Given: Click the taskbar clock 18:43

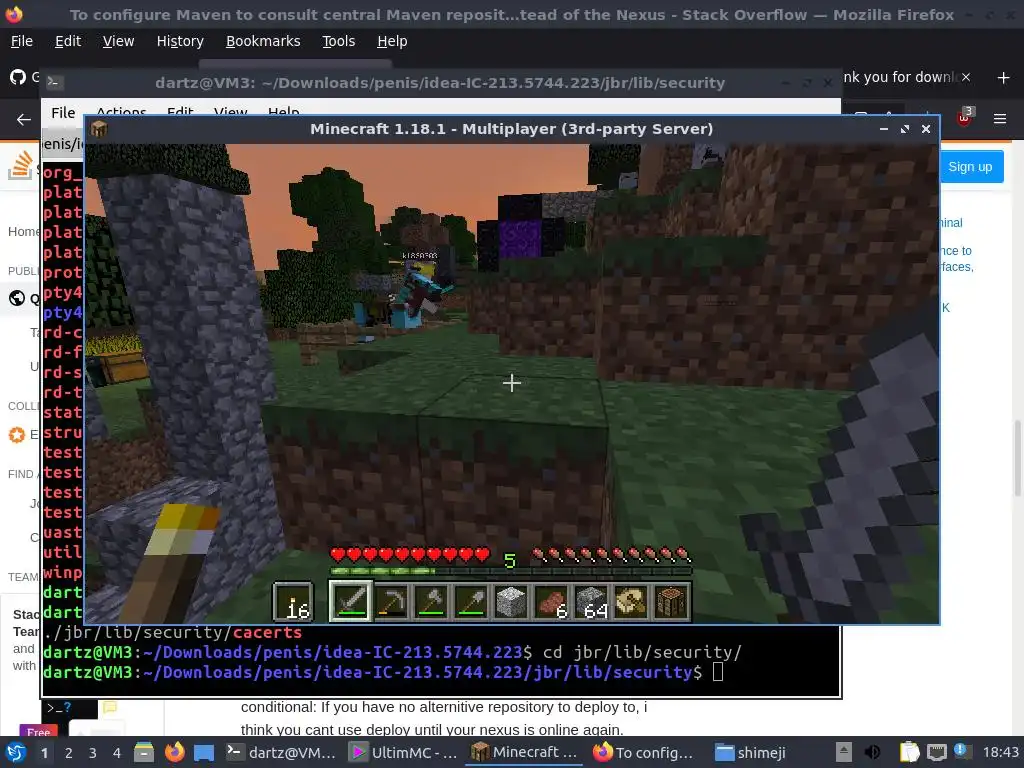Looking at the screenshot, I should 1000,752.
